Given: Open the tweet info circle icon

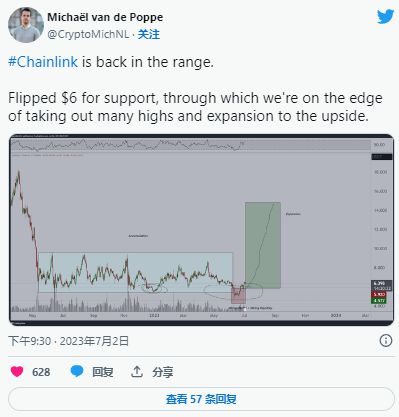Looking at the screenshot, I should tap(386, 341).
